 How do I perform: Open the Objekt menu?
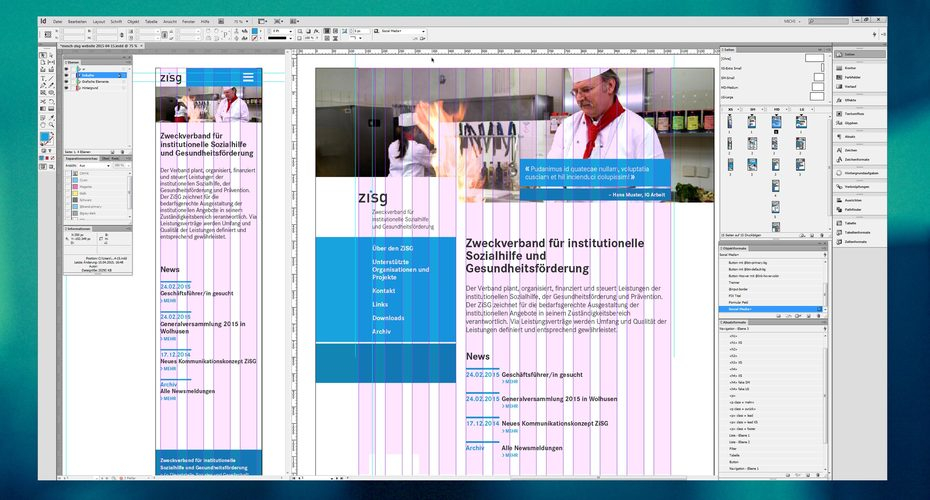133,21
